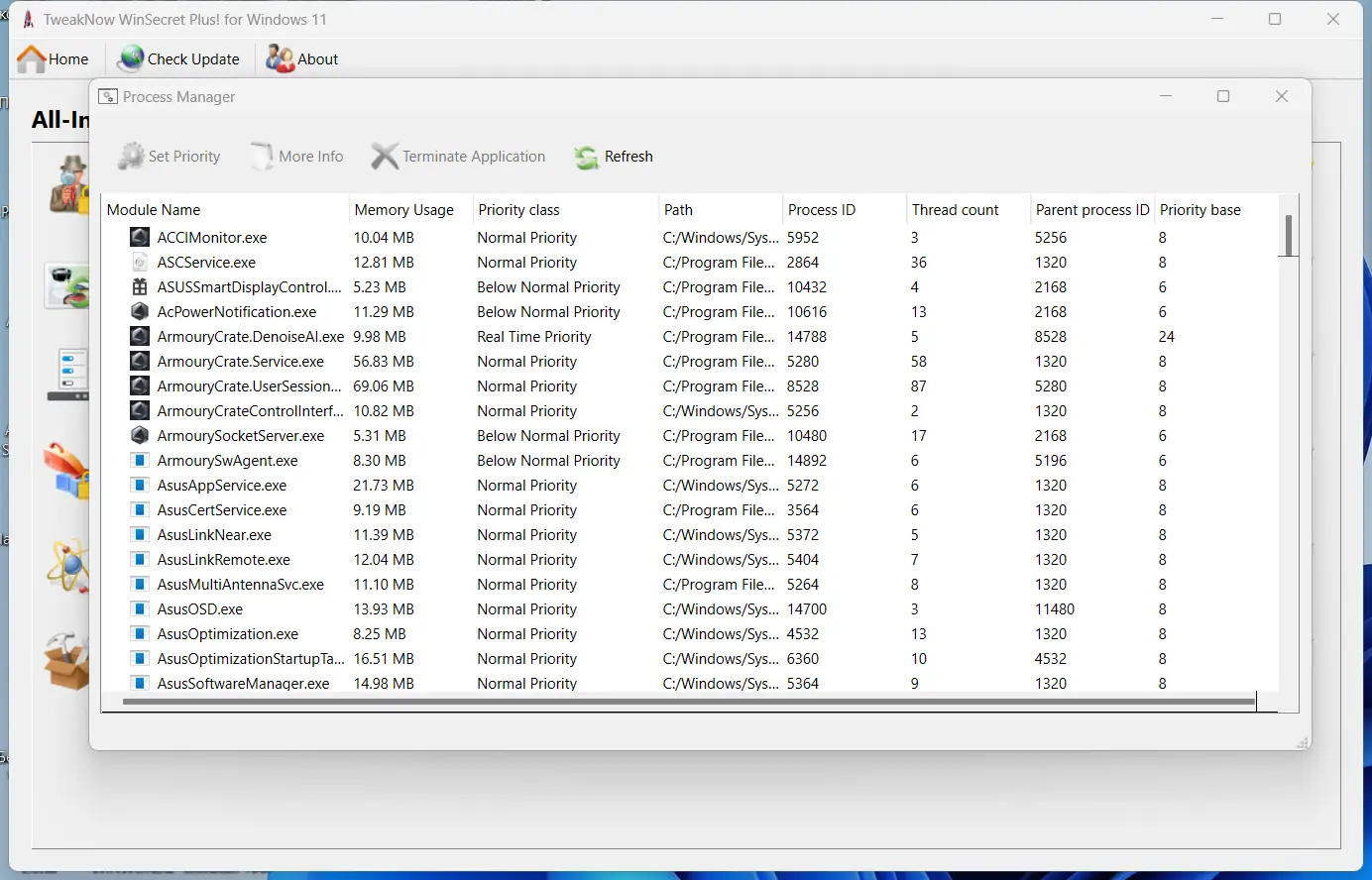This screenshot has width=1372, height=880.
Task: Click the ASCService.exe process icon
Action: 140,262
